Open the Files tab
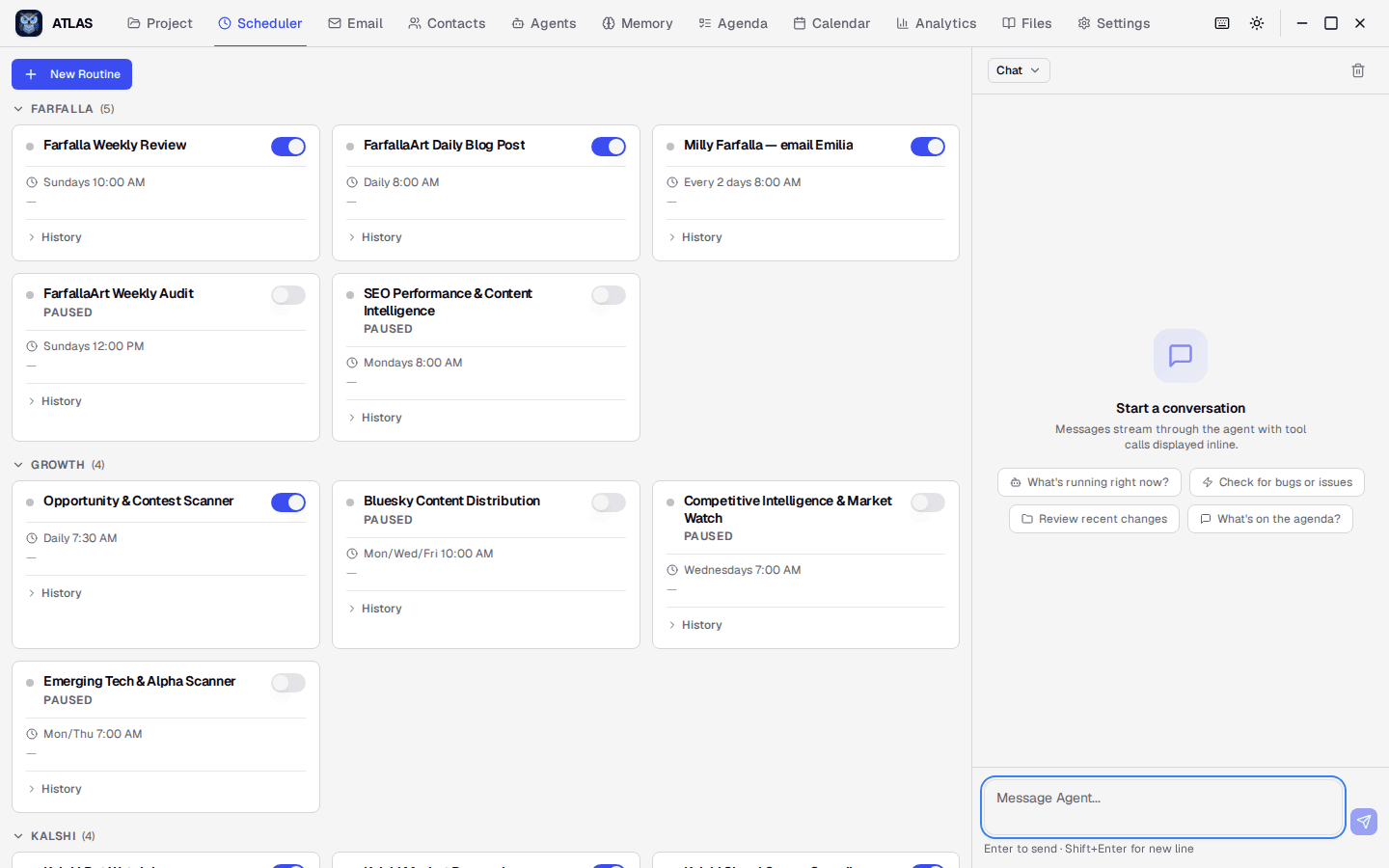 [x=1027, y=23]
